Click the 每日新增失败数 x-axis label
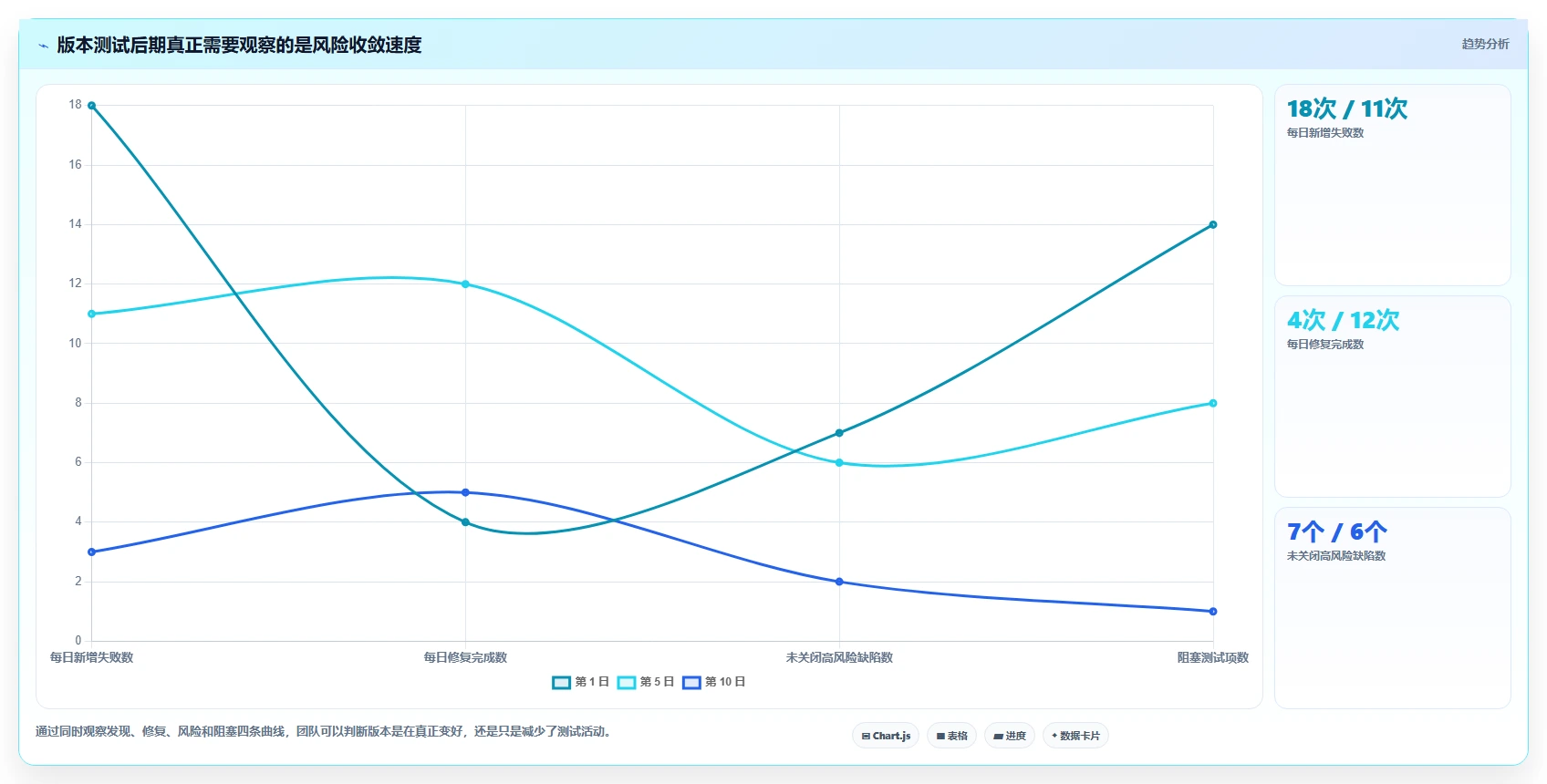 point(91,657)
